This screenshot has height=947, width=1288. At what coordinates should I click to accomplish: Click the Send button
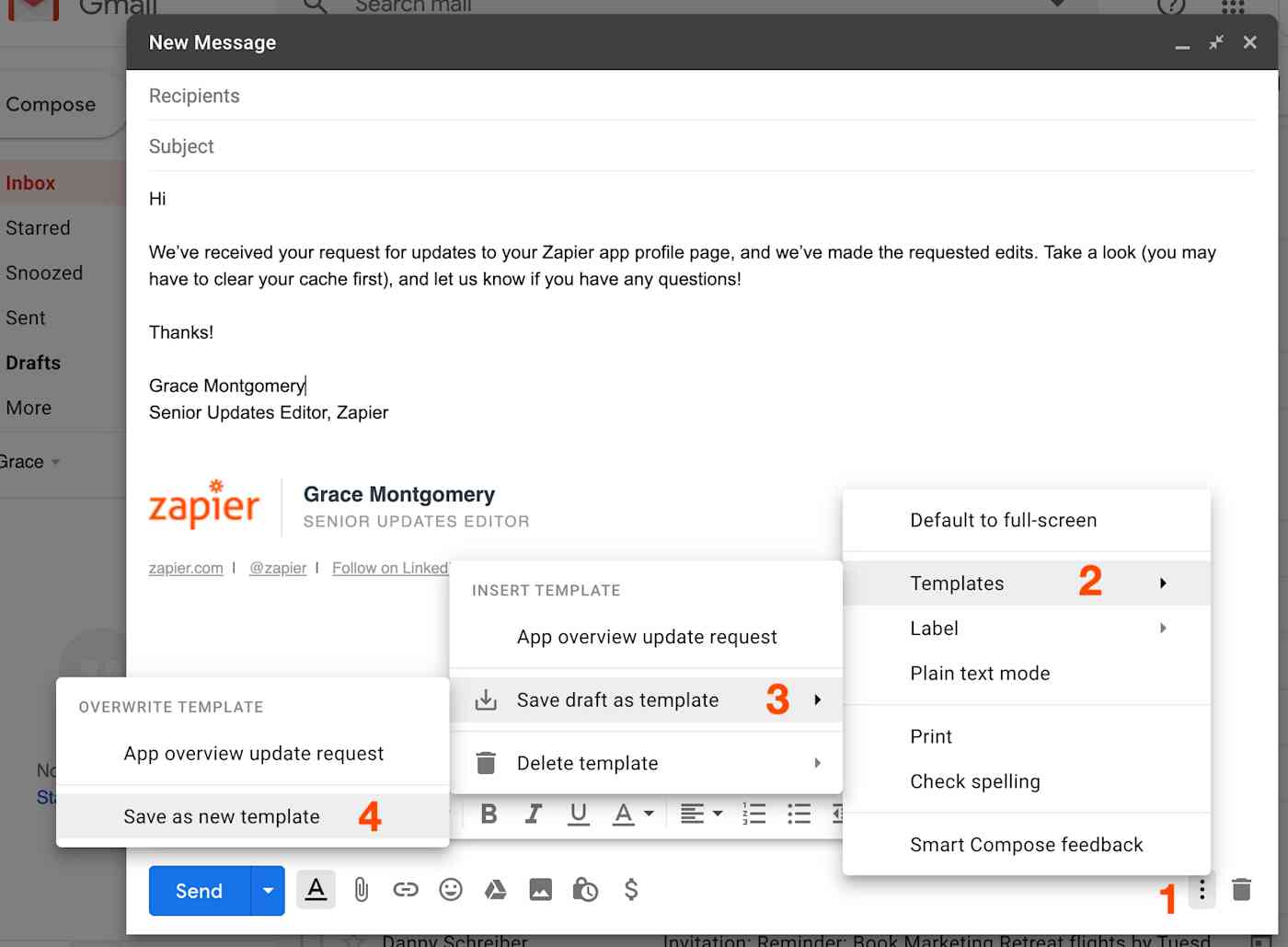(199, 890)
